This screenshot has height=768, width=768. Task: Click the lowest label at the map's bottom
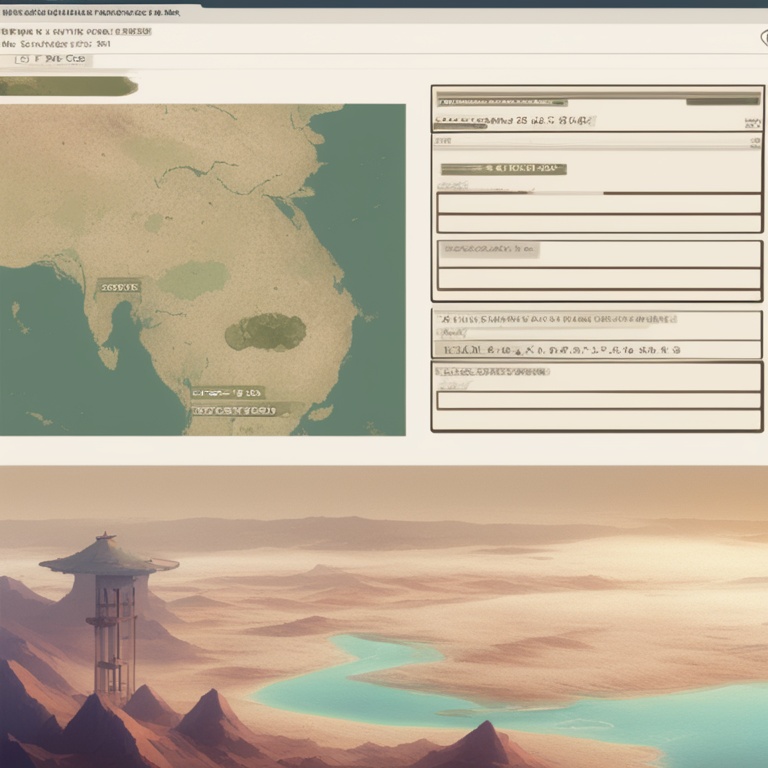(x=233, y=410)
